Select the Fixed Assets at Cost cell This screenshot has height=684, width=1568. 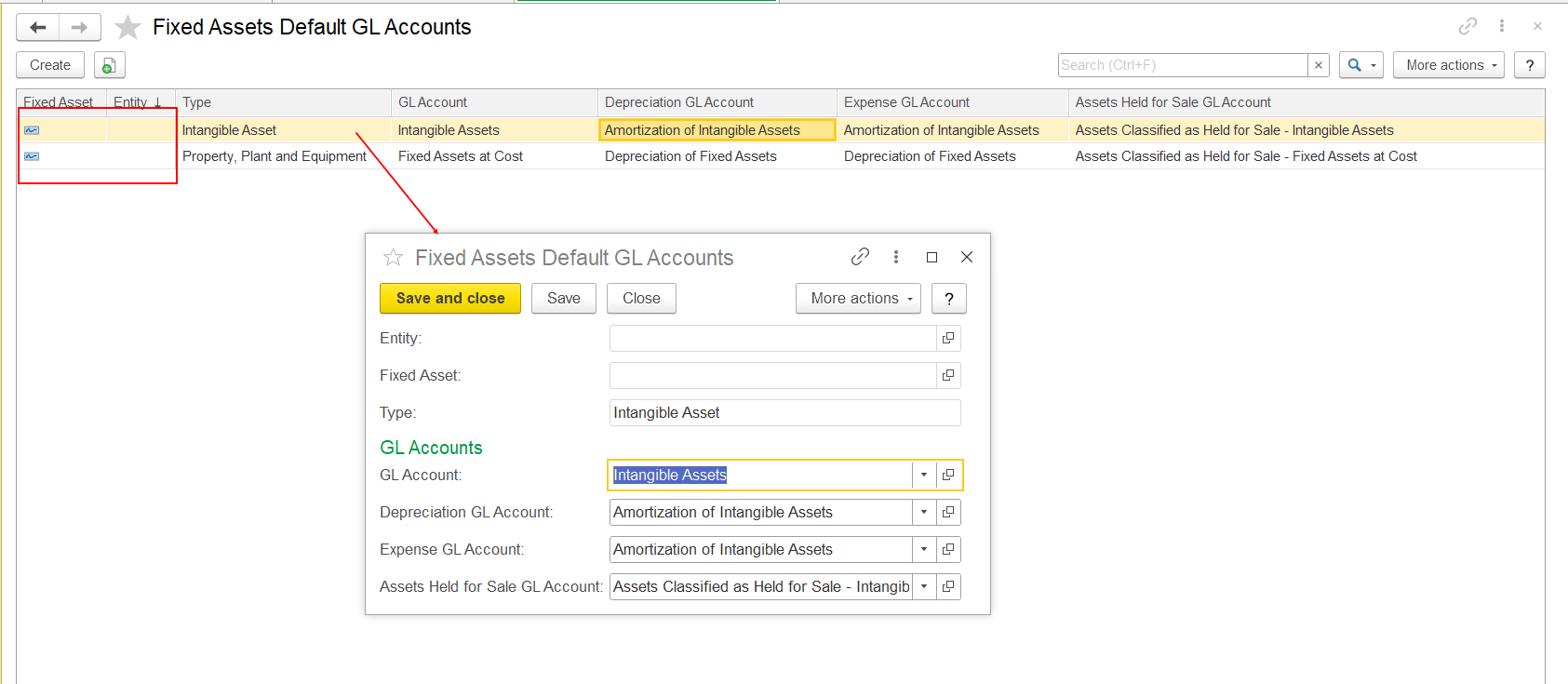pyautogui.click(x=494, y=156)
